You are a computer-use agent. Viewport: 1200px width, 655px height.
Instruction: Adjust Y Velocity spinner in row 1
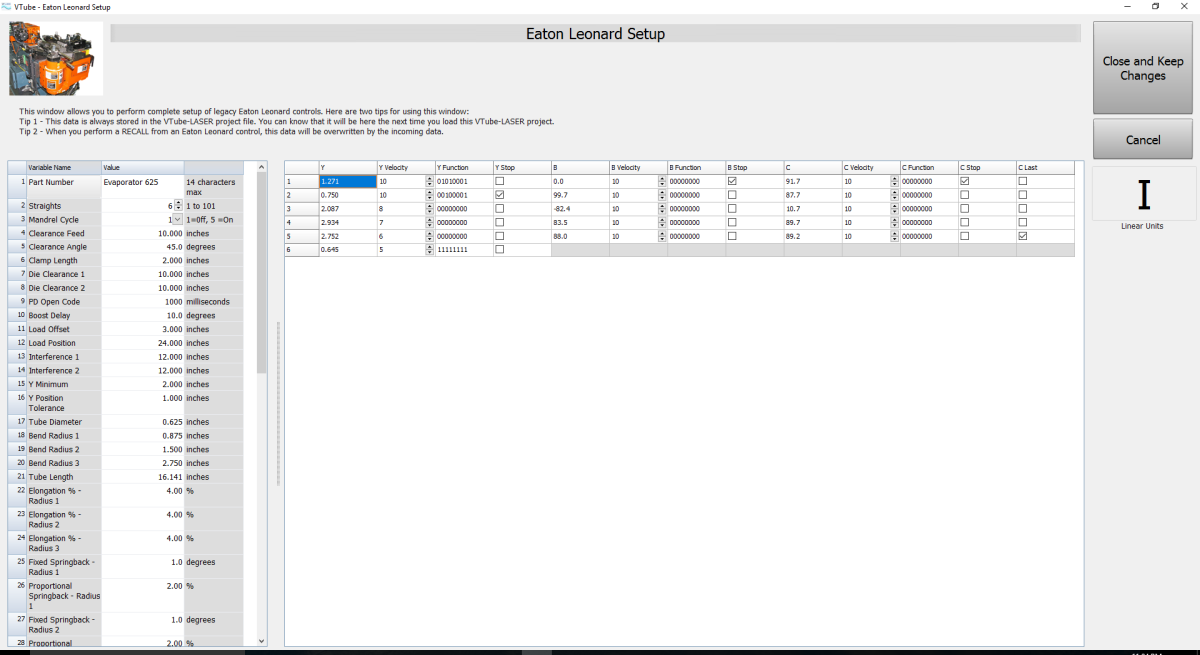(x=429, y=181)
